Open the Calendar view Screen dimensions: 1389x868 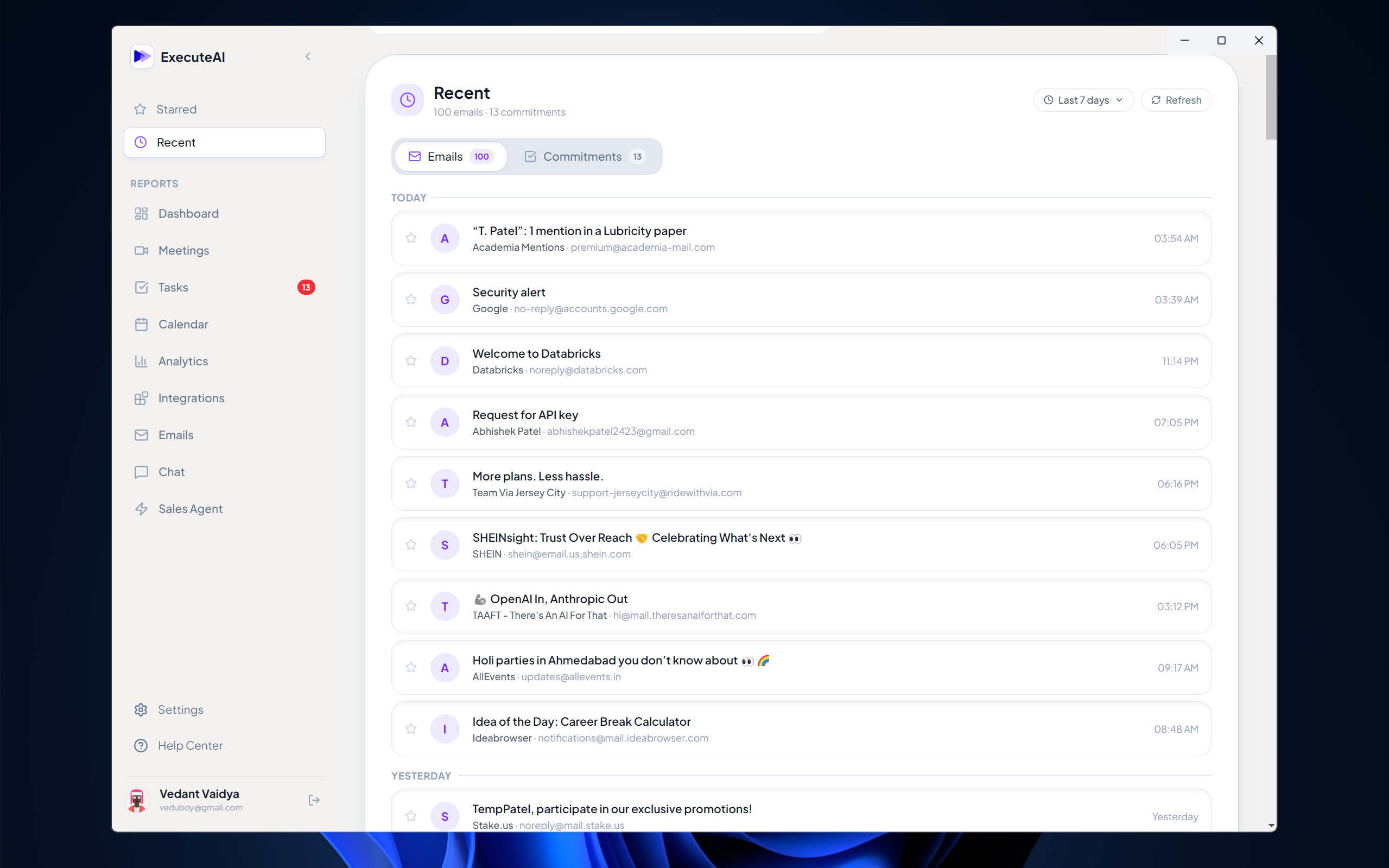tap(182, 325)
